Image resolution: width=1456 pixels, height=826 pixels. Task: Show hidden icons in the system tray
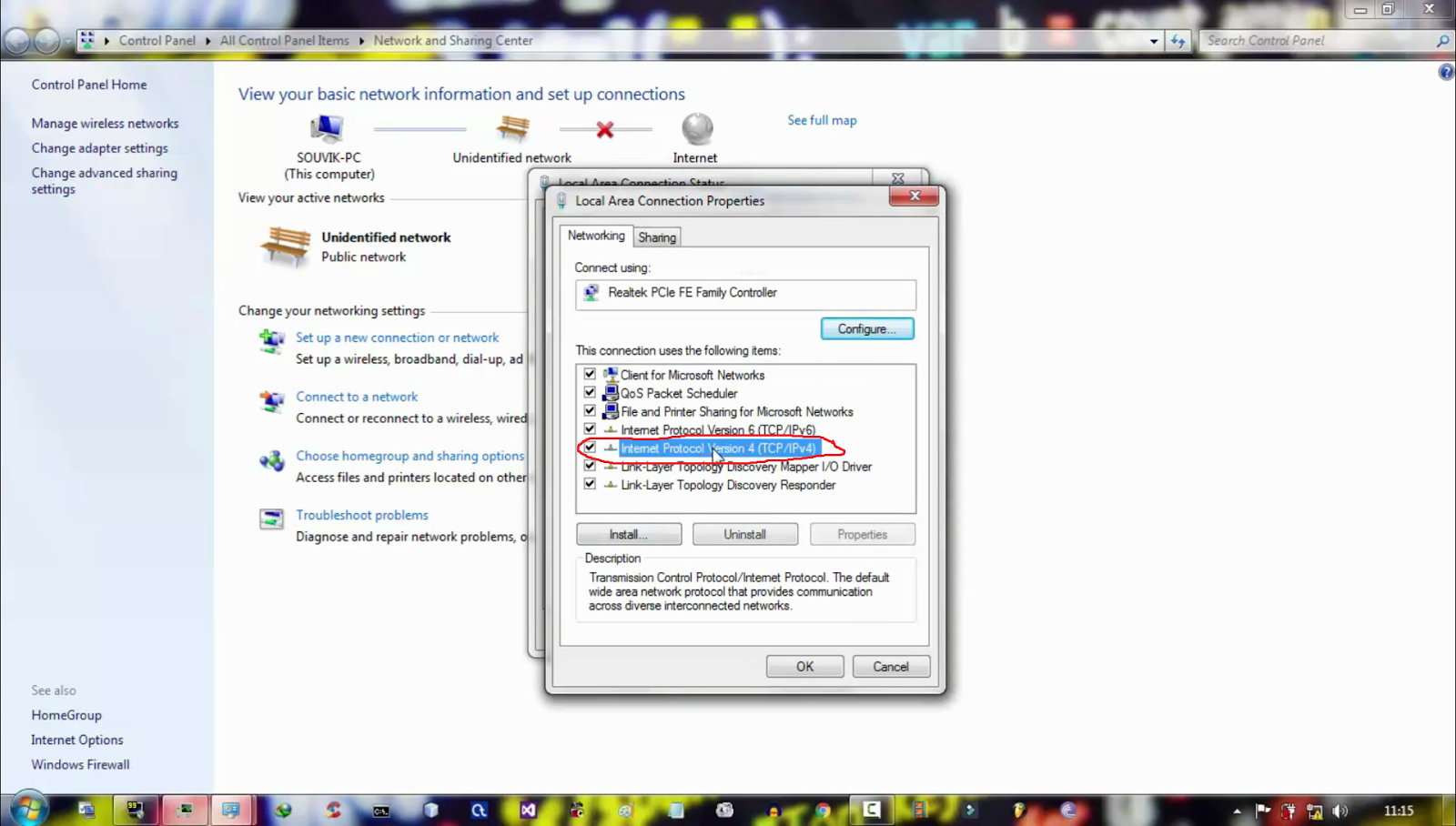coord(1238,810)
